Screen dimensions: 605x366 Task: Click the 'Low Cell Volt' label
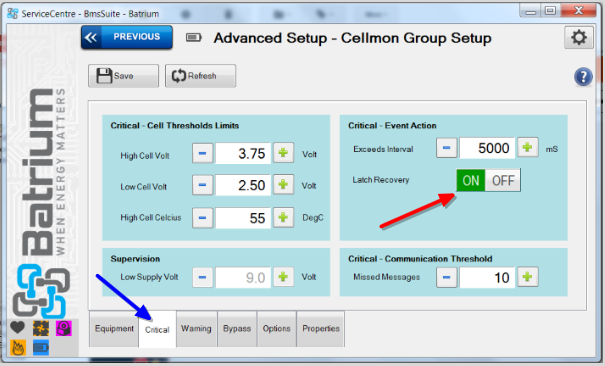143,187
